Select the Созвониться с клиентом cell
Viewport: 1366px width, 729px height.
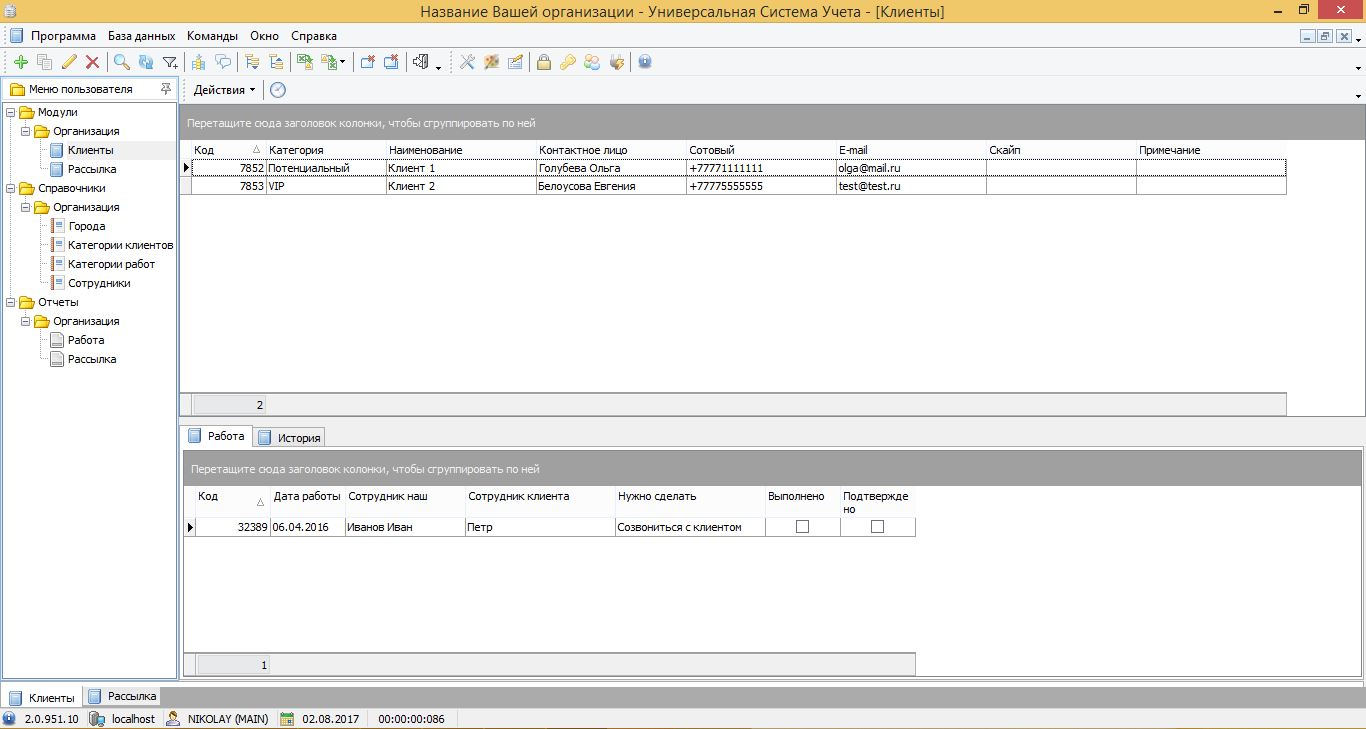690,527
